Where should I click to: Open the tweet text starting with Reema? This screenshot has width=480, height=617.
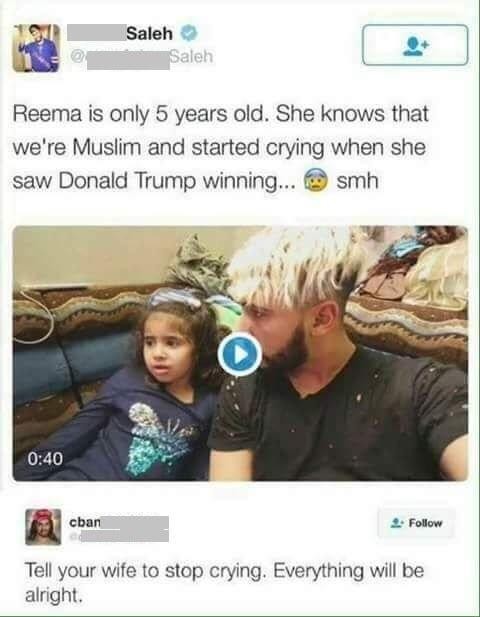(220, 147)
